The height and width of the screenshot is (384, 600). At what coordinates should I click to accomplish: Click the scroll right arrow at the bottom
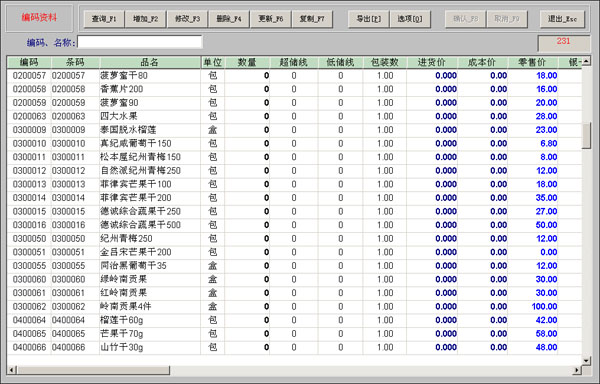click(577, 370)
